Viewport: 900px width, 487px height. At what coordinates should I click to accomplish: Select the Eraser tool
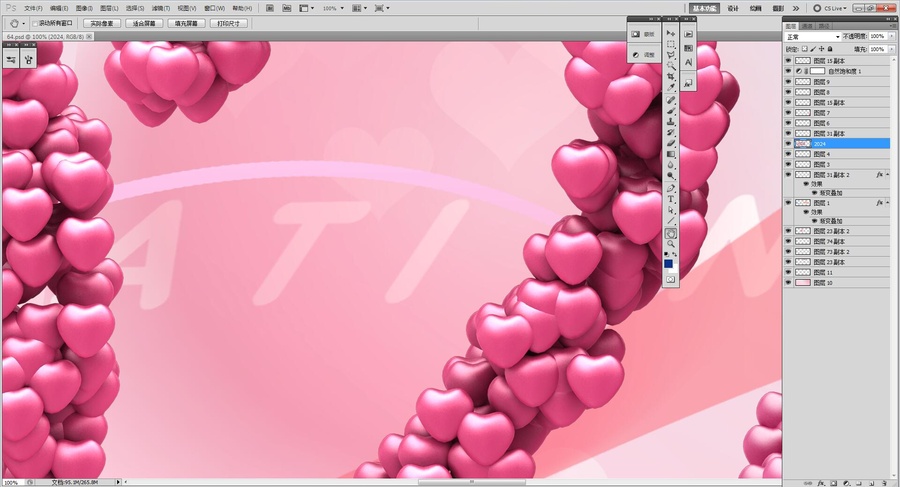click(x=670, y=144)
